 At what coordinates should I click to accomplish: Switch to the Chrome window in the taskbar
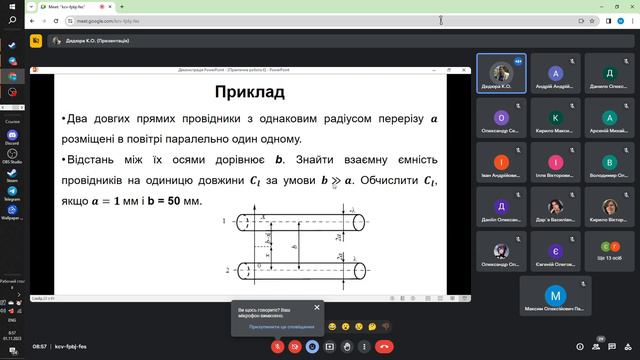(x=12, y=77)
